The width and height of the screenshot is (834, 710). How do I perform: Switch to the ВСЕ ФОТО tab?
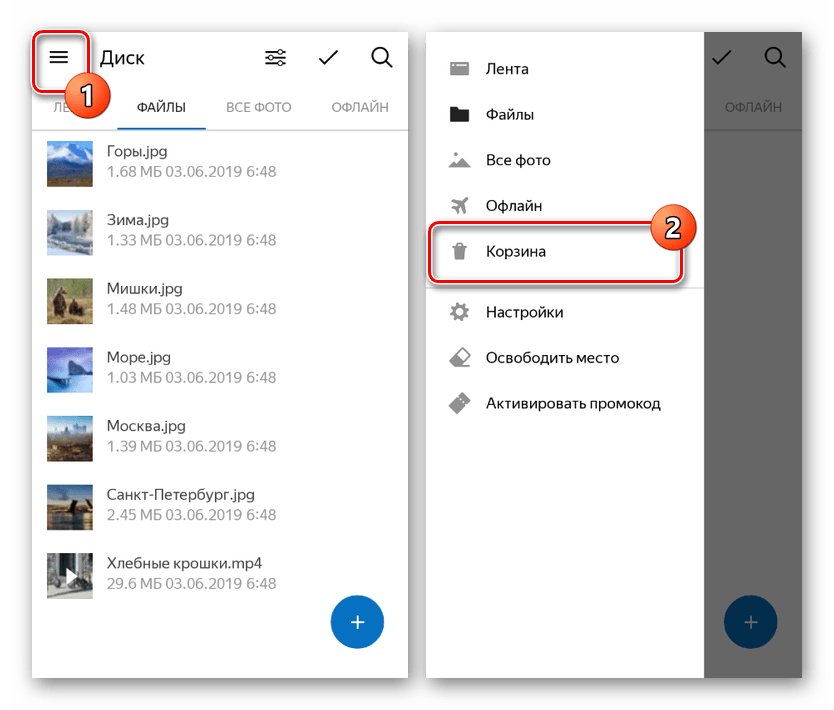[x=258, y=108]
